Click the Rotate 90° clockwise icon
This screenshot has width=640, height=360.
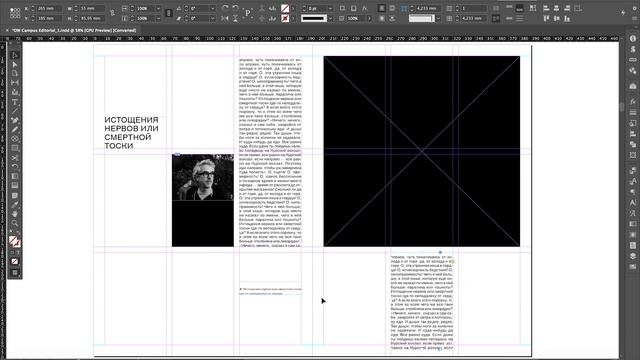point(225,8)
